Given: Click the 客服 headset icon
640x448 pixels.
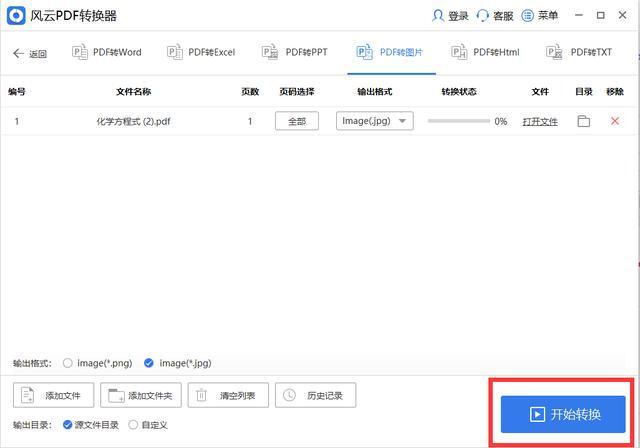Looking at the screenshot, I should click(482, 16).
